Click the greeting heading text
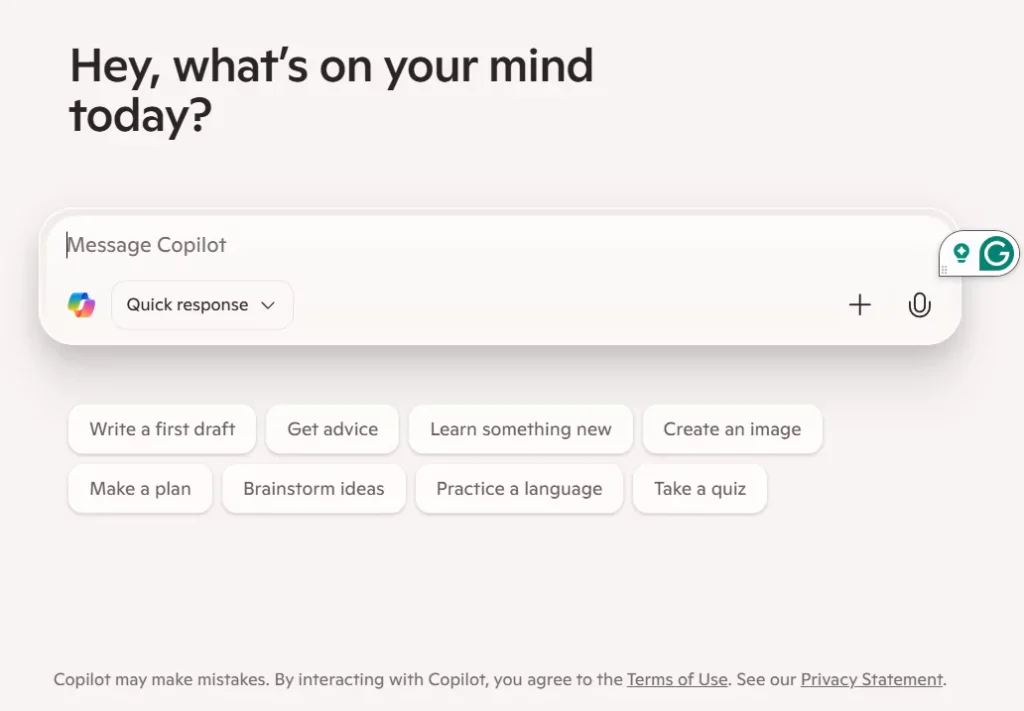This screenshot has width=1024, height=711. (331, 91)
